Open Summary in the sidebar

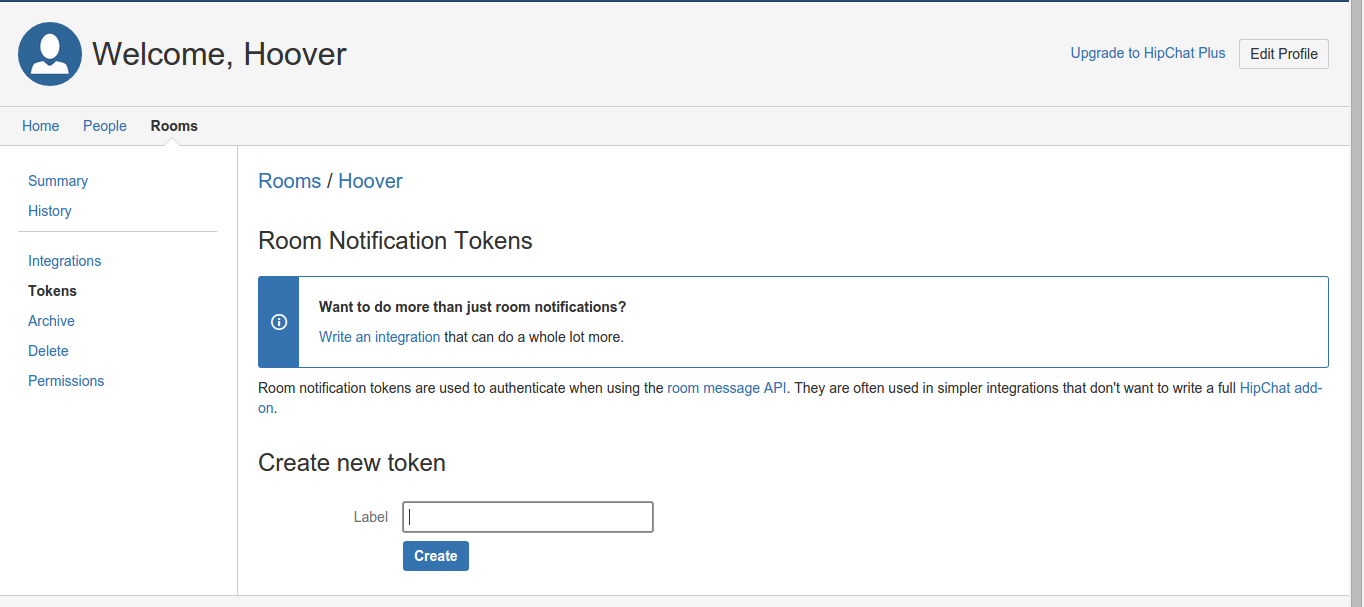(x=58, y=181)
